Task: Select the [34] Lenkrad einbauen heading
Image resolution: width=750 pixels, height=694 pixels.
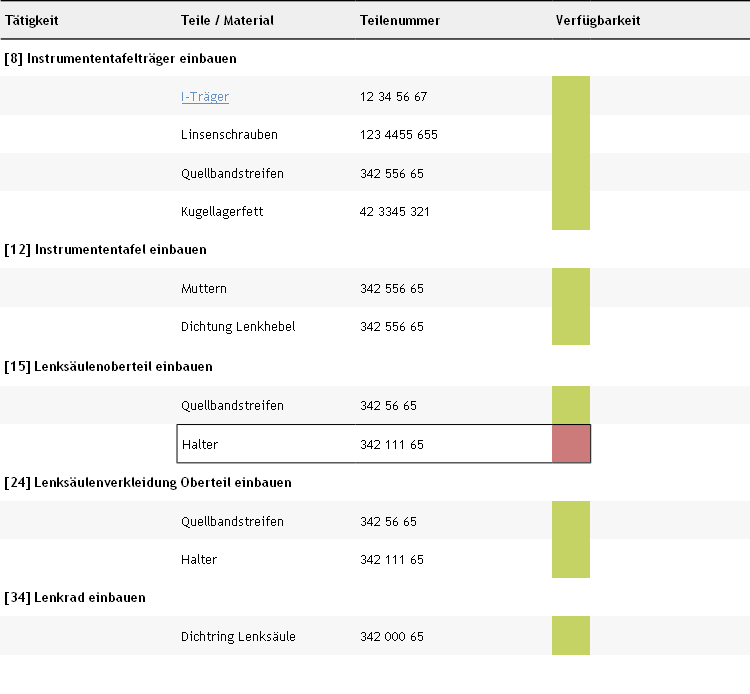Action: pos(75,597)
